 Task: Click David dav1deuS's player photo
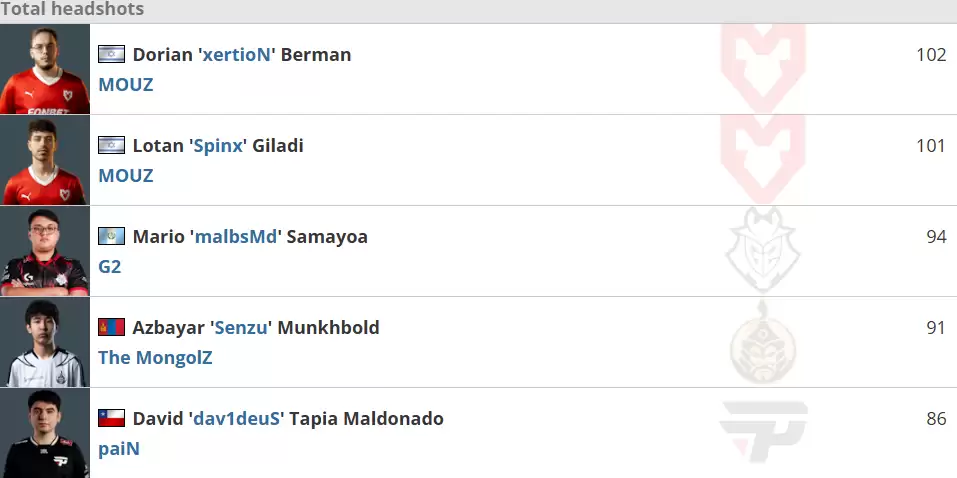click(45, 433)
